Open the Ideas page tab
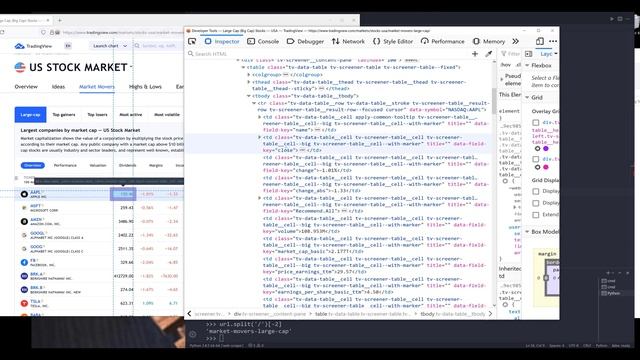640x360 pixels. point(58,87)
